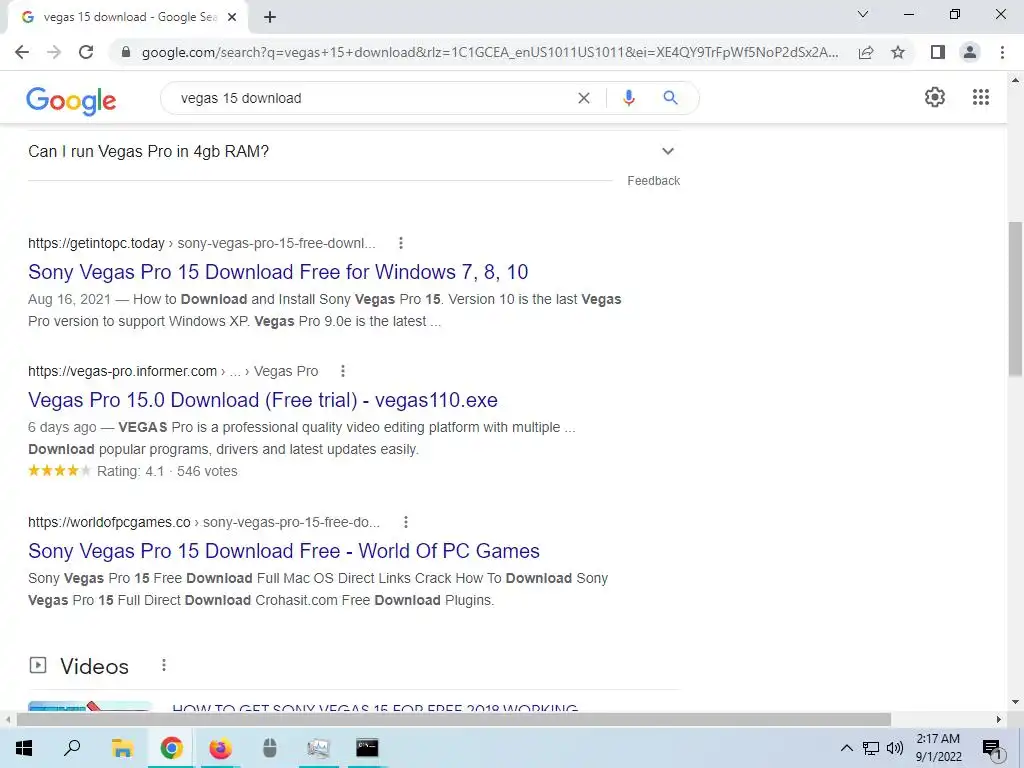Open Windows Start menu

click(x=24, y=748)
